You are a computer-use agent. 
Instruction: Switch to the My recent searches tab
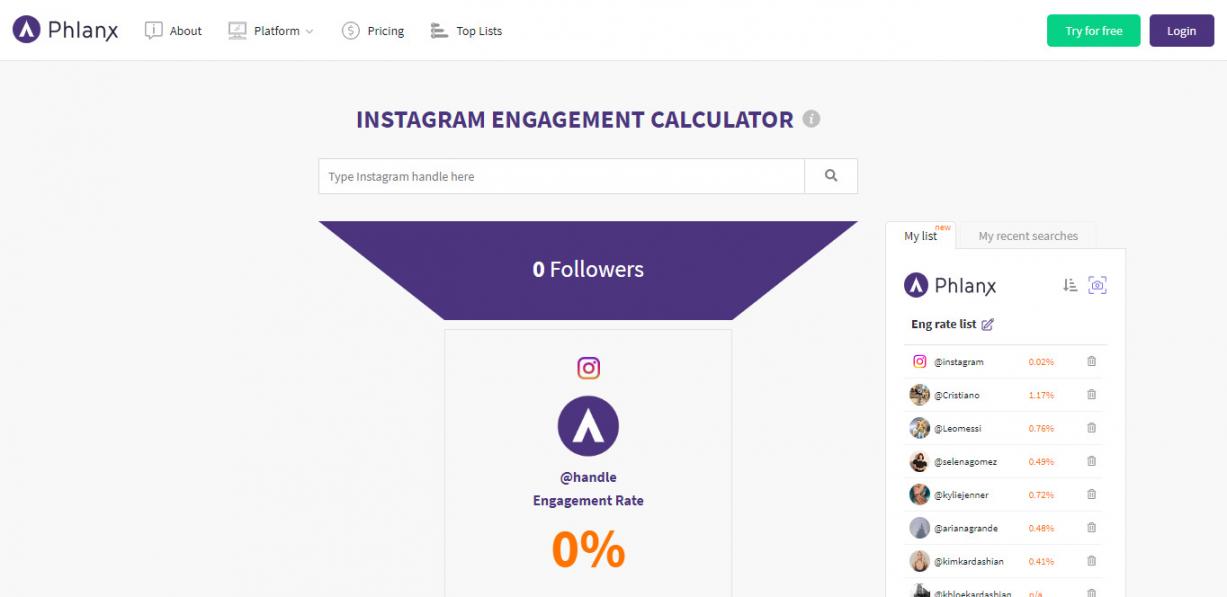coord(1027,236)
